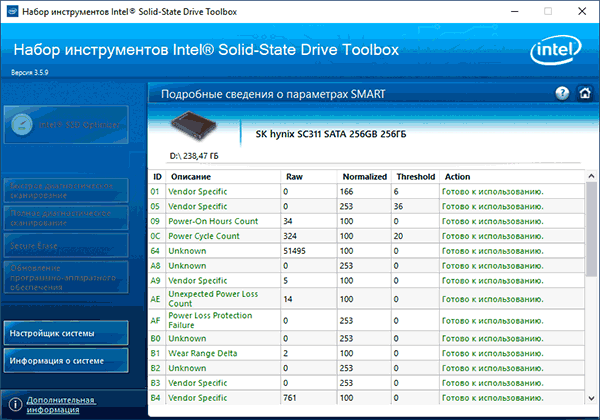Click attribute ID 64
Viewport: 600px width, 420px height.
155,251
